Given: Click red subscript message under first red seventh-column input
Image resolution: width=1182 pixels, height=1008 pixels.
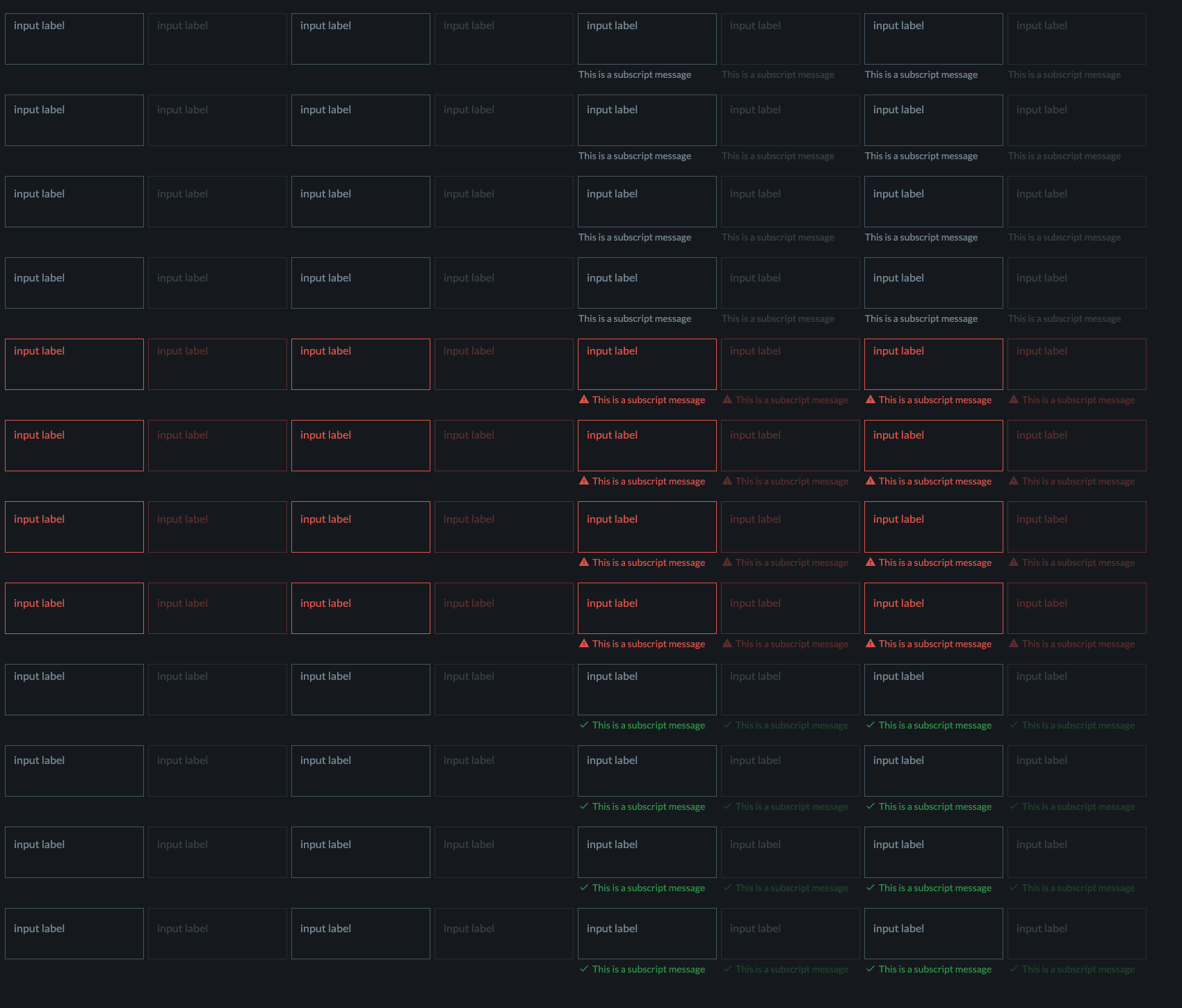Looking at the screenshot, I should point(935,400).
